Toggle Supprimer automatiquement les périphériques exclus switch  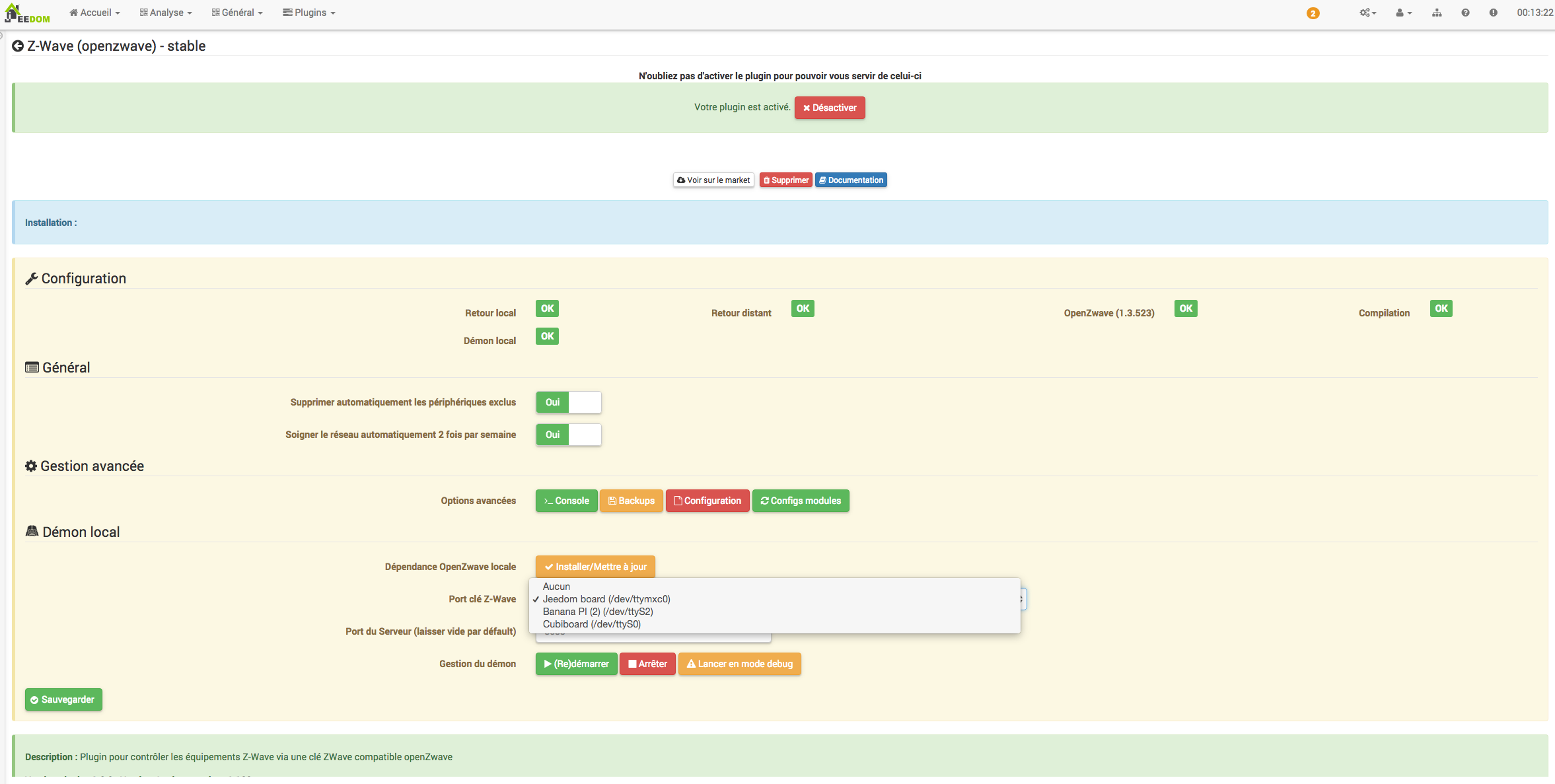pos(569,402)
